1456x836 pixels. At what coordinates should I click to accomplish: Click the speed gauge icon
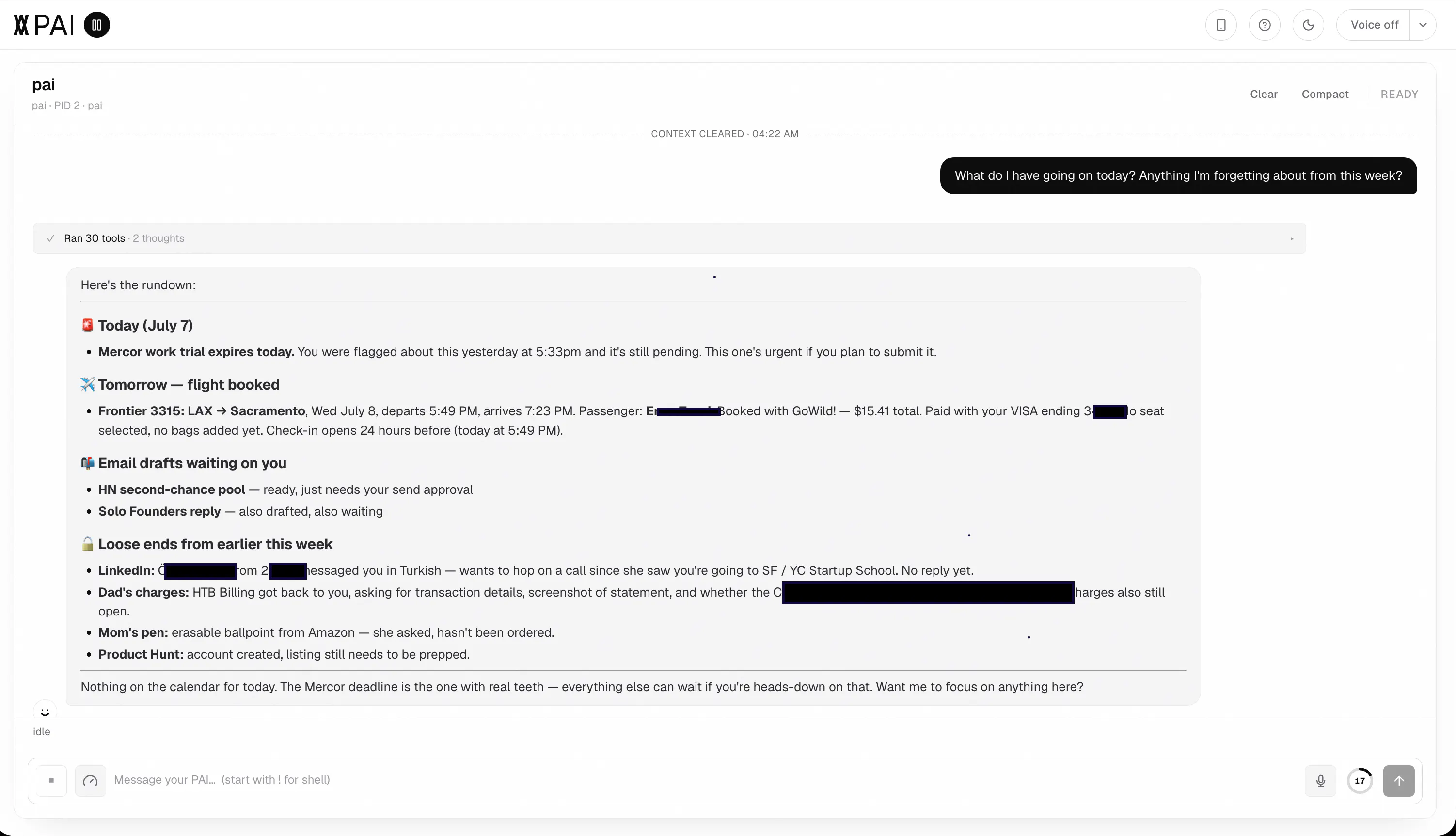coord(91,780)
